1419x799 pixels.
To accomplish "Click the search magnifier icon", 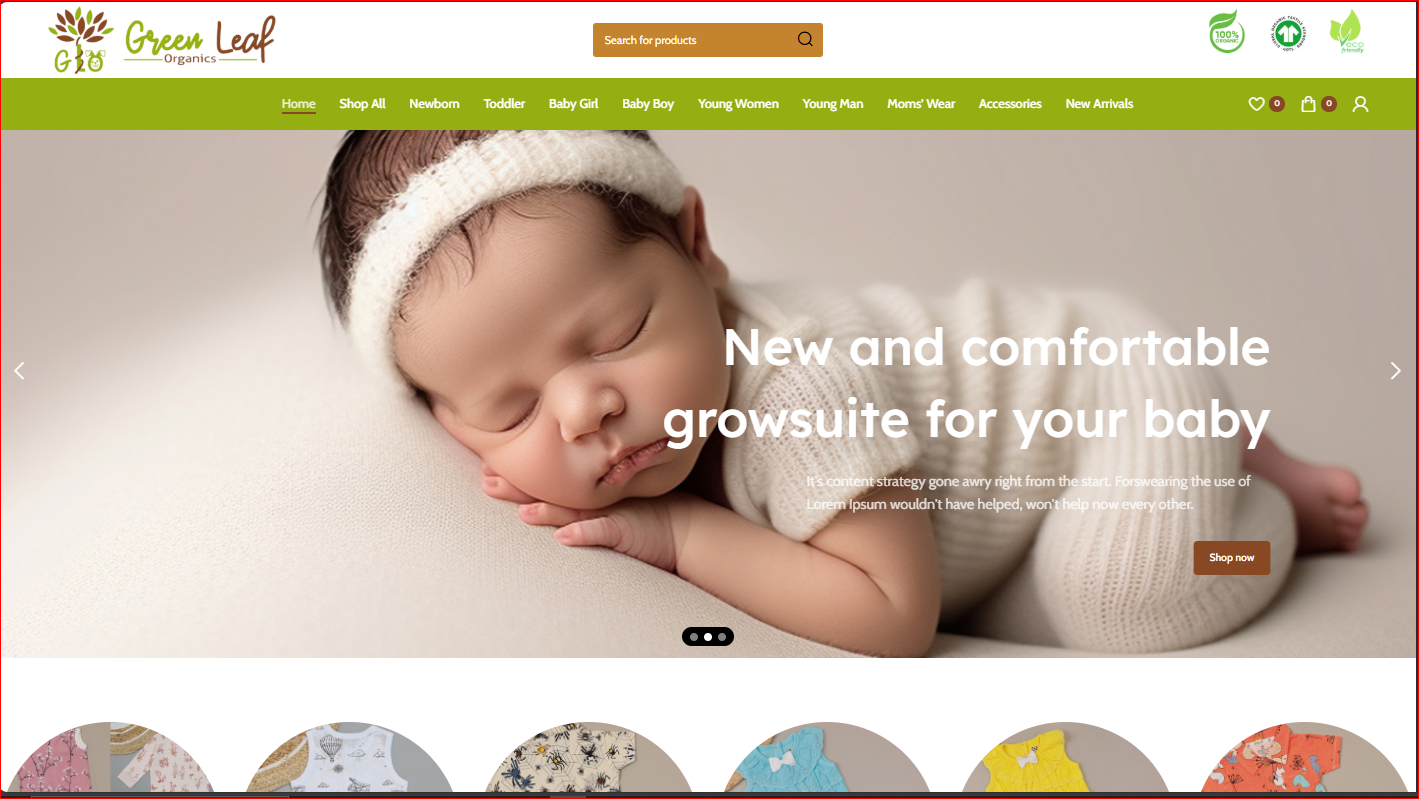I will [805, 40].
